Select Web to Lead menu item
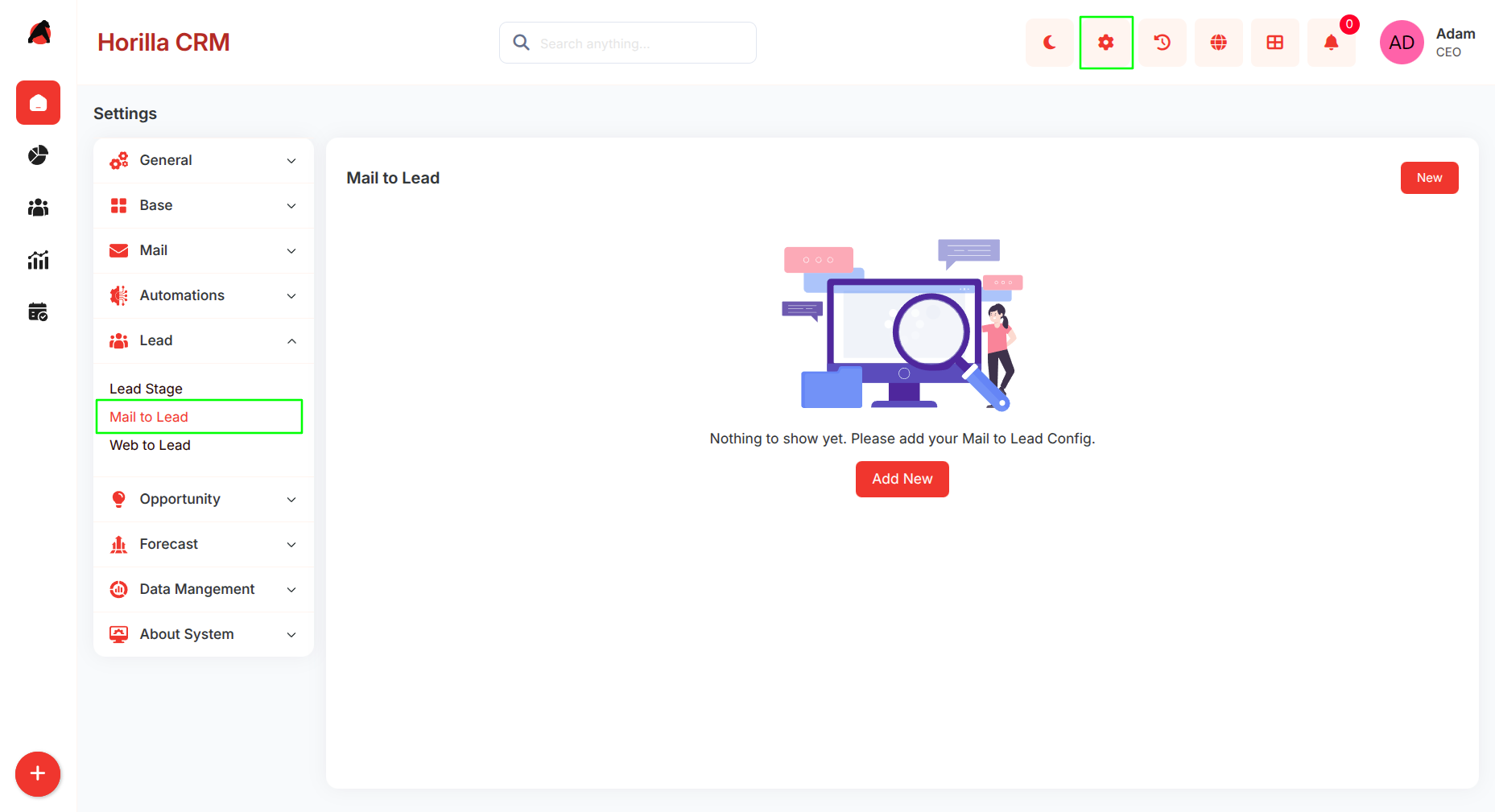The image size is (1495, 812). (x=150, y=445)
